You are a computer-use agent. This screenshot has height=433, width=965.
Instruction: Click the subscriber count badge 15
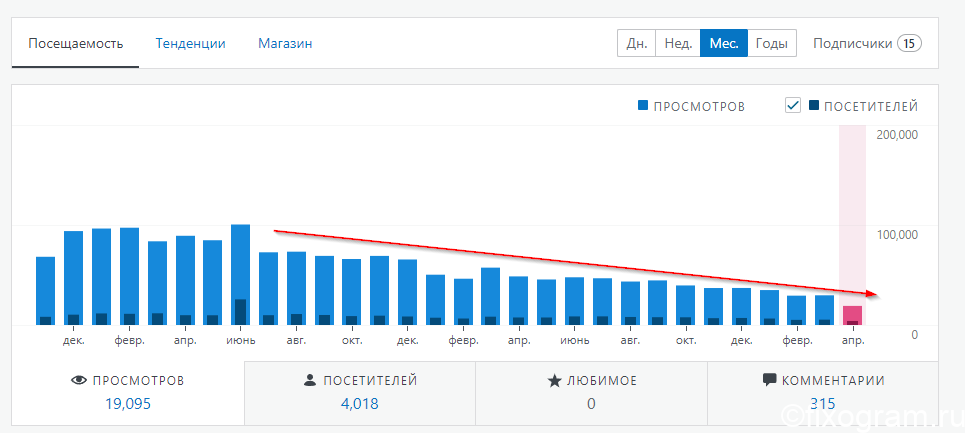click(909, 44)
